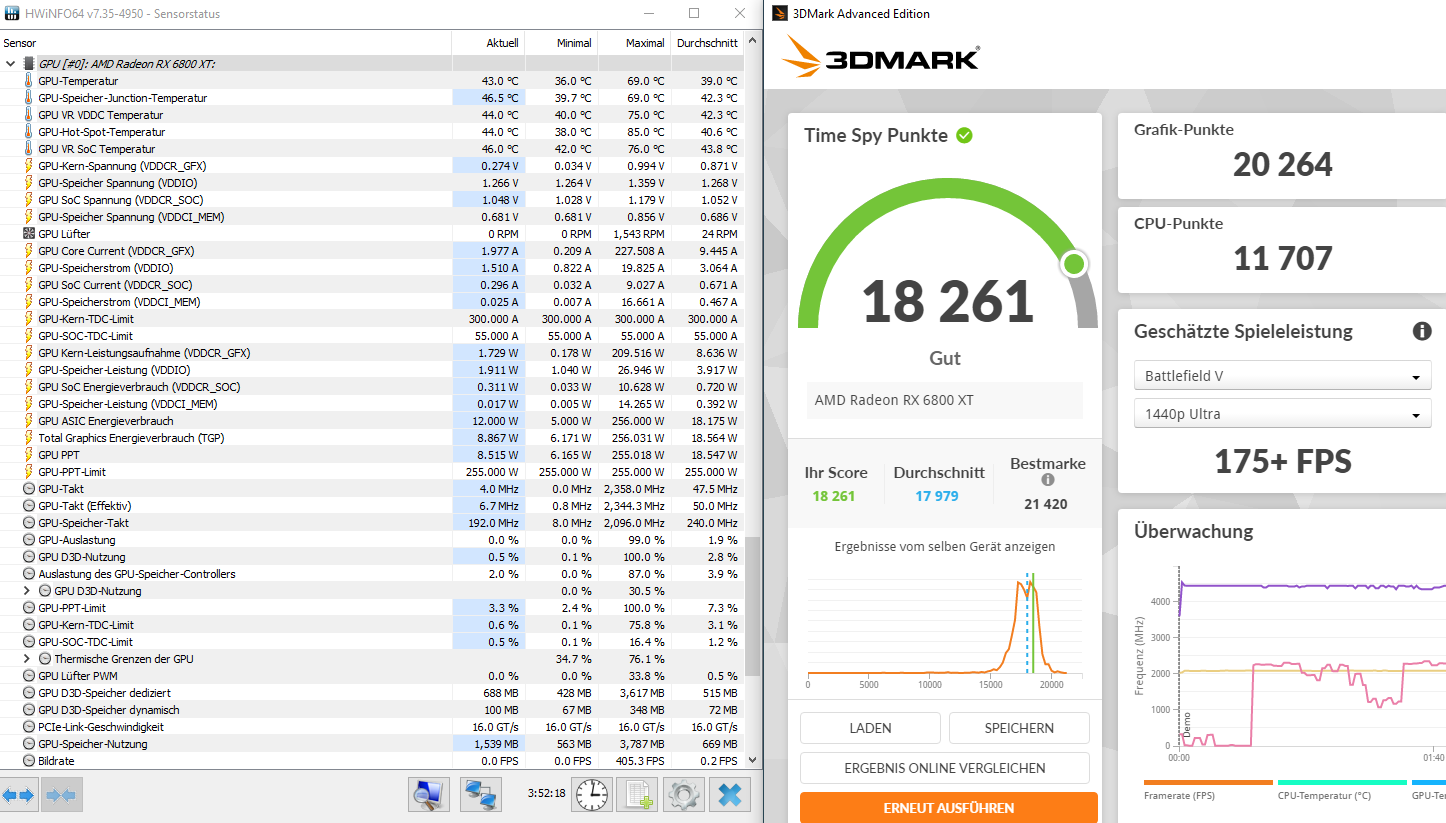Click the Minimal column header
Image resolution: width=1446 pixels, height=823 pixels.
click(x=560, y=43)
